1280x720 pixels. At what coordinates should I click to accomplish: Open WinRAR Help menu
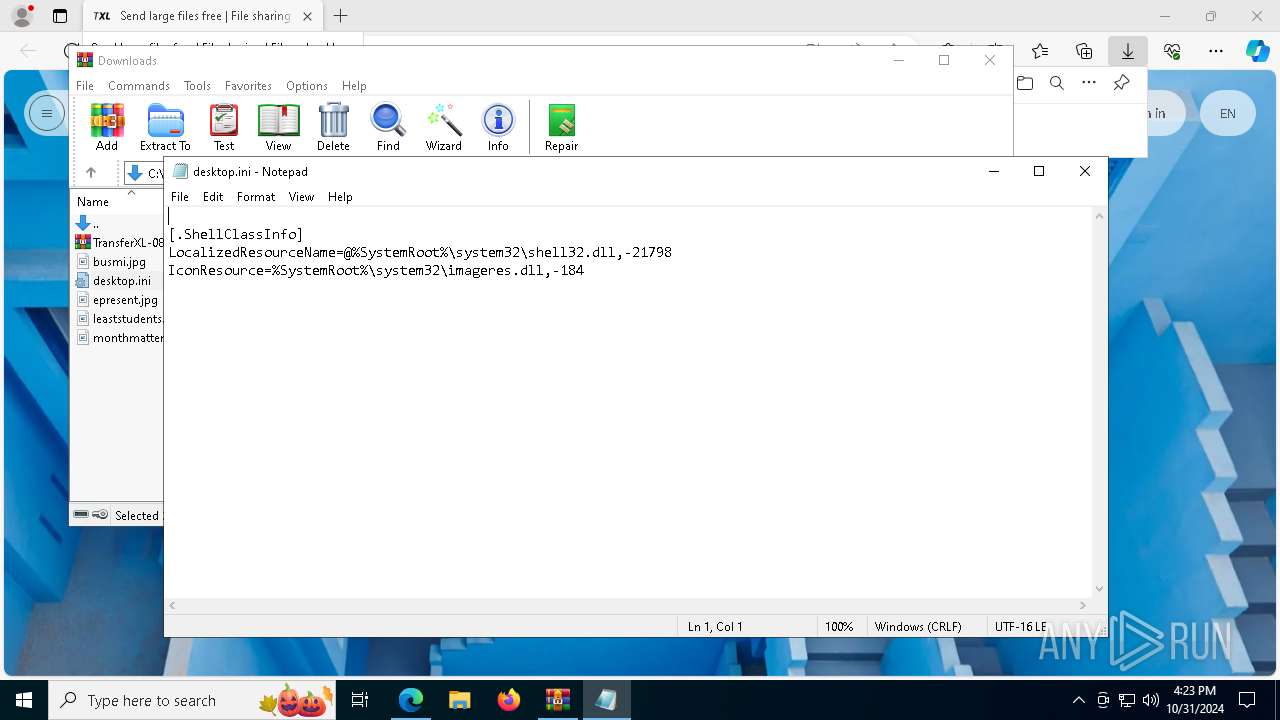pyautogui.click(x=354, y=86)
